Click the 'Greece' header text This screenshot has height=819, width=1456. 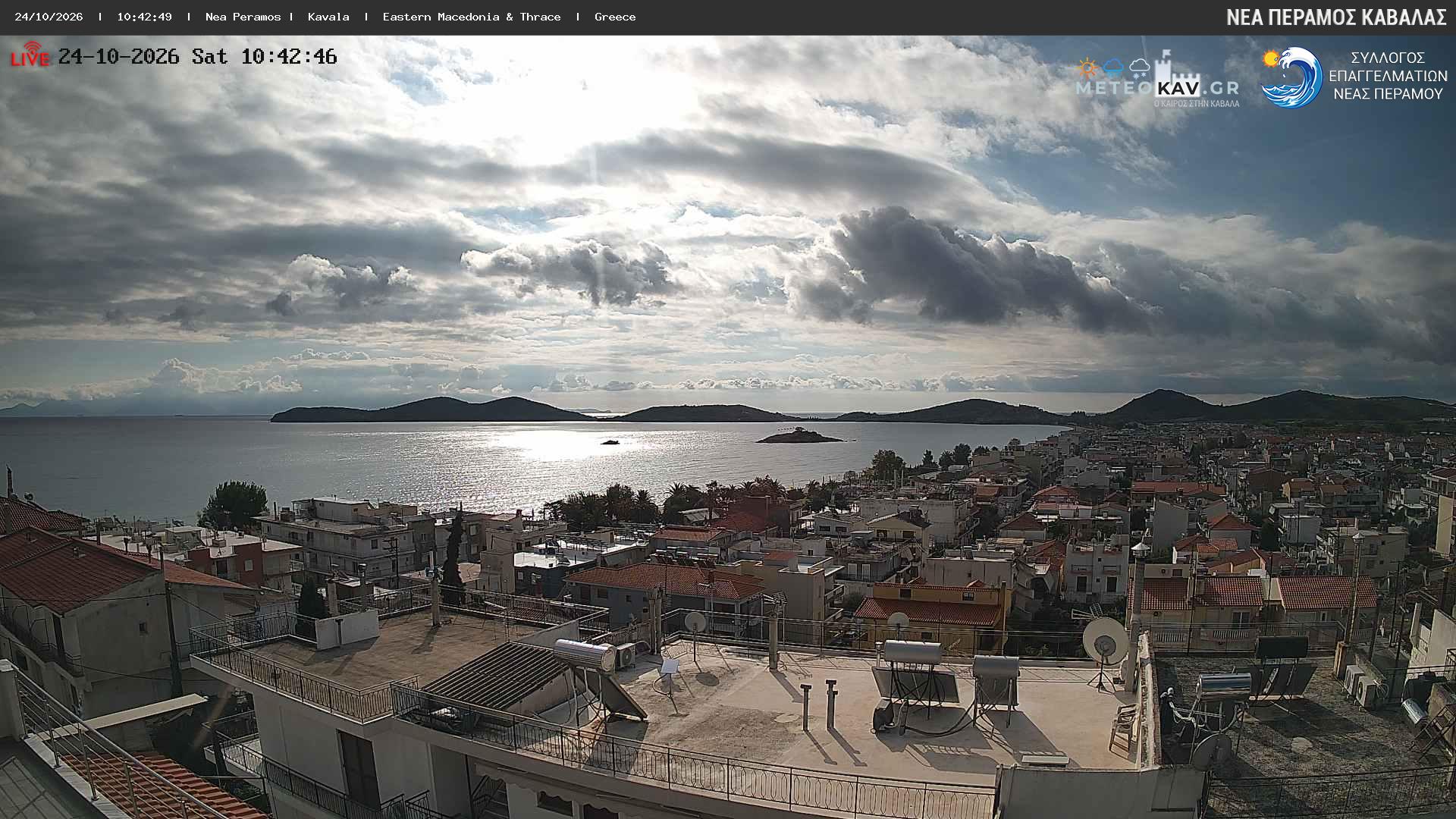[615, 17]
